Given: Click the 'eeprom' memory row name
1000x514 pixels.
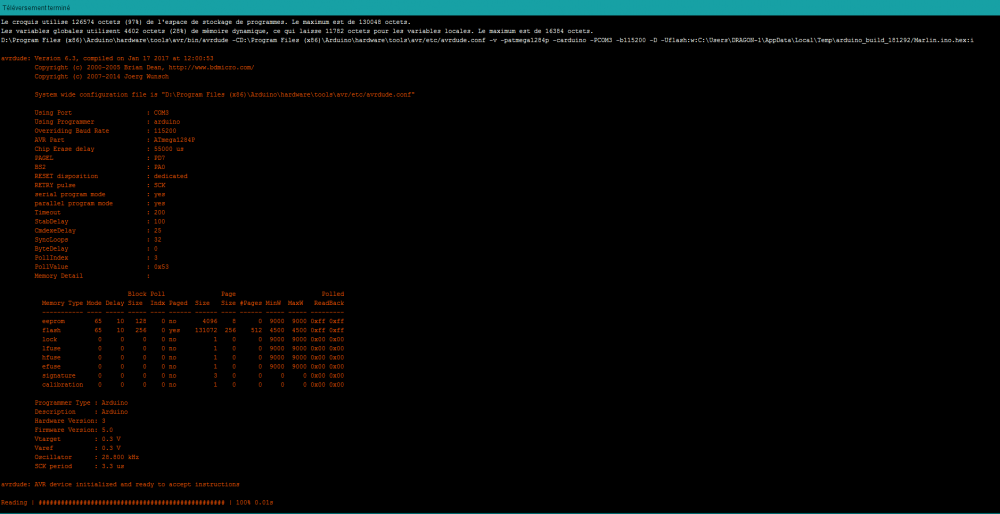Looking at the screenshot, I should tap(53, 321).
